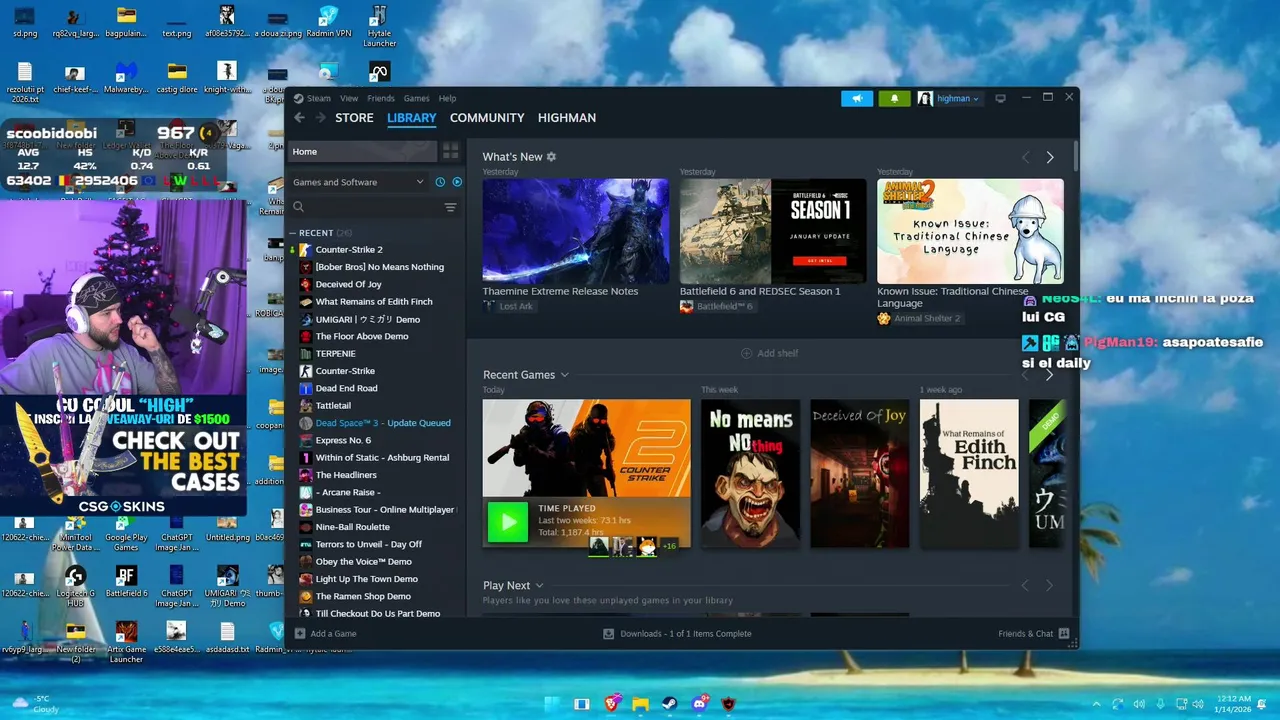Screen dimensions: 1280x720
Task: Click the Lost Ark game tag
Action: click(509, 306)
